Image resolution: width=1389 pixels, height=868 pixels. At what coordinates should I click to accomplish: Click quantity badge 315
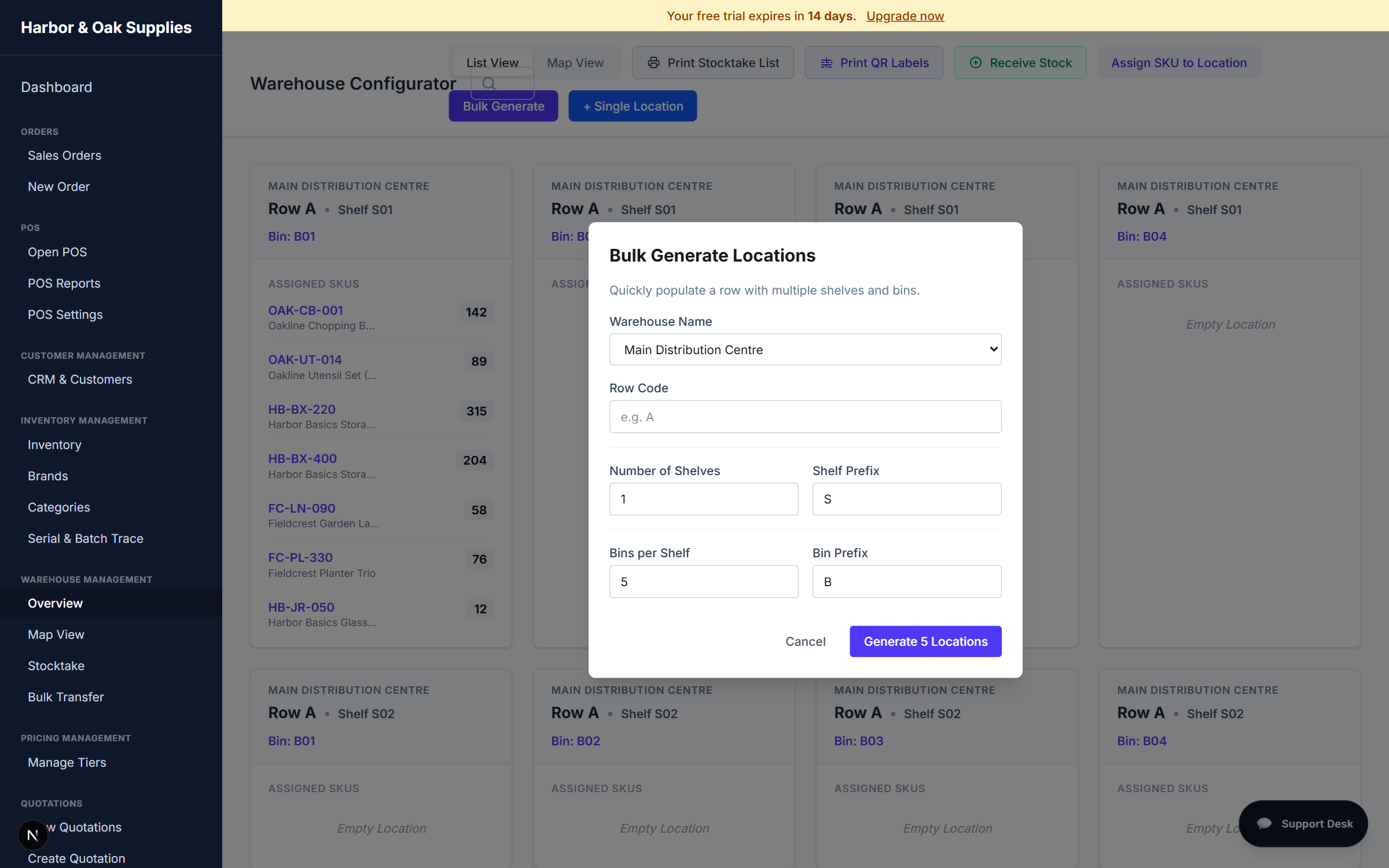coord(476,411)
